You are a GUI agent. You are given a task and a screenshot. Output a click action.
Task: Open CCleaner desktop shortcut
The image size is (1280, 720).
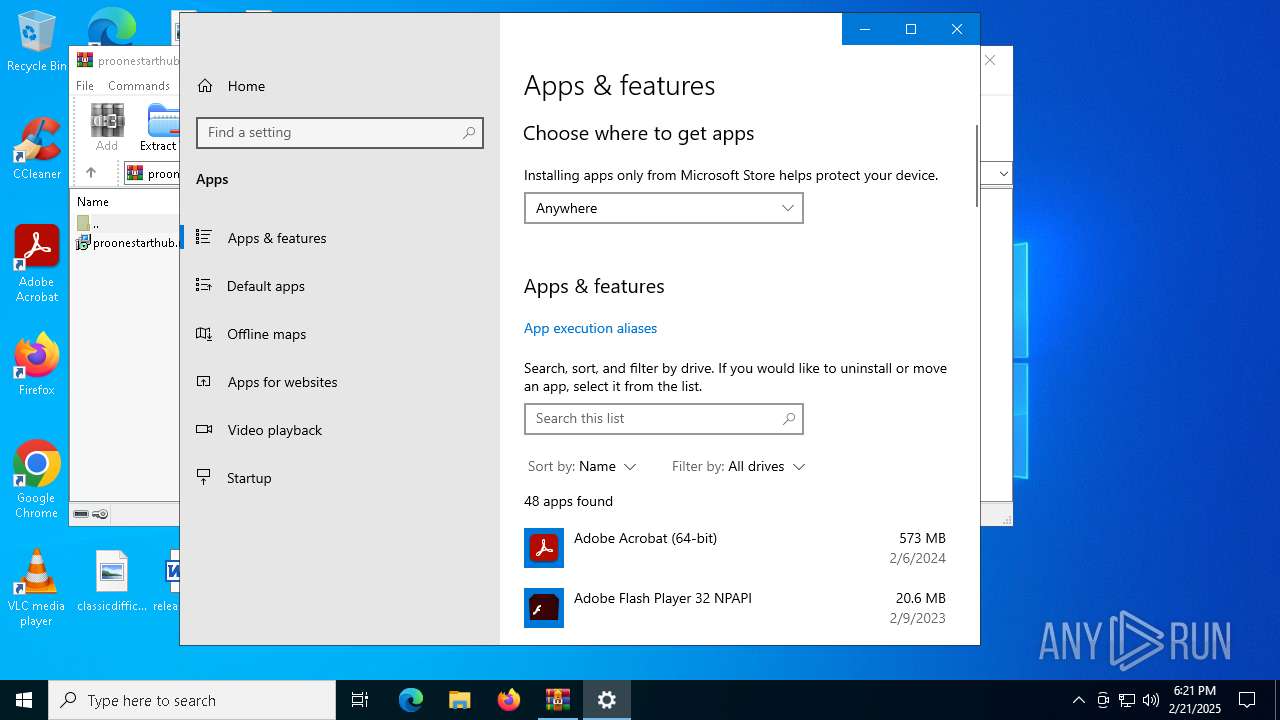point(36,150)
